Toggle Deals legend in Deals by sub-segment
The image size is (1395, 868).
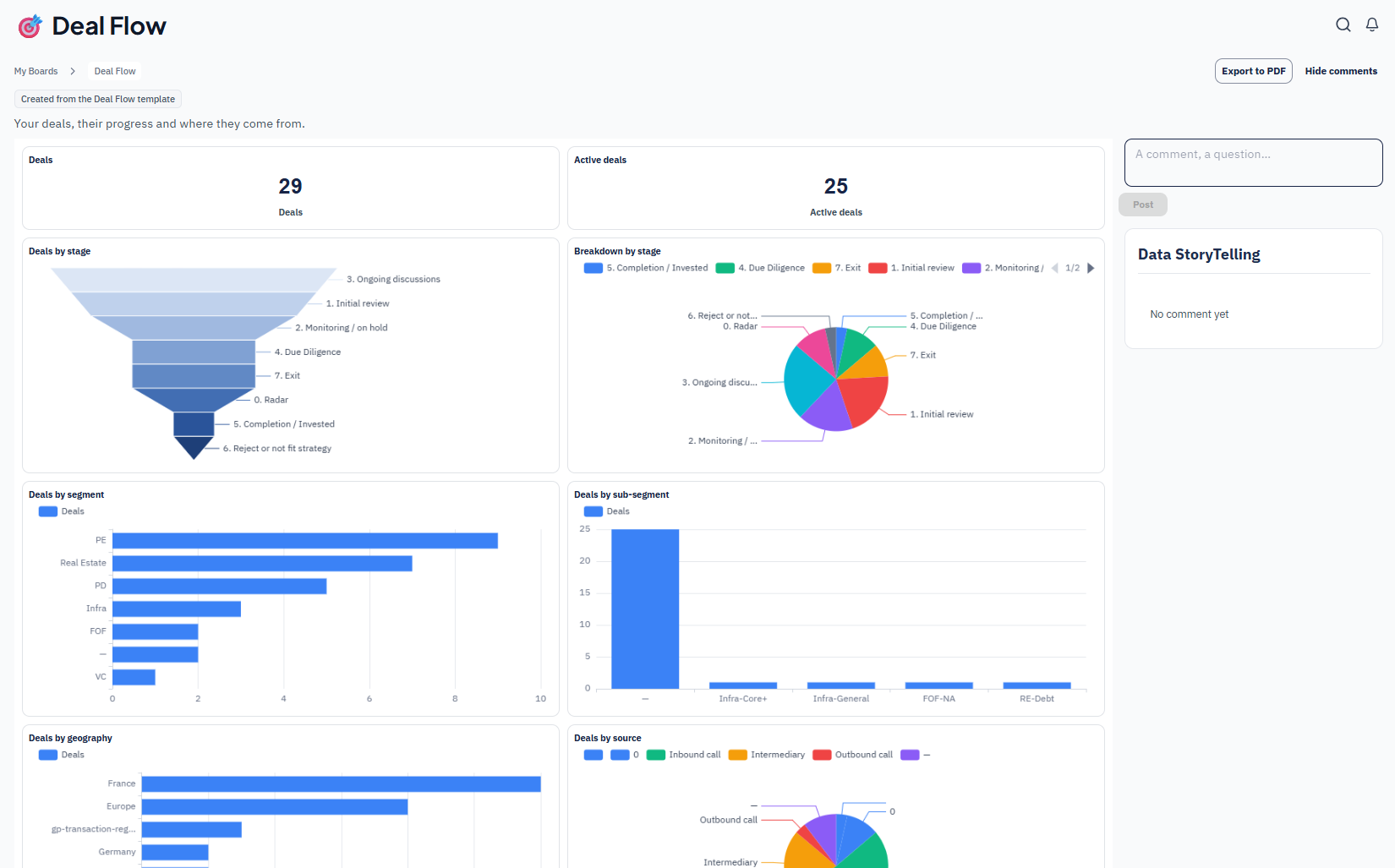click(607, 511)
